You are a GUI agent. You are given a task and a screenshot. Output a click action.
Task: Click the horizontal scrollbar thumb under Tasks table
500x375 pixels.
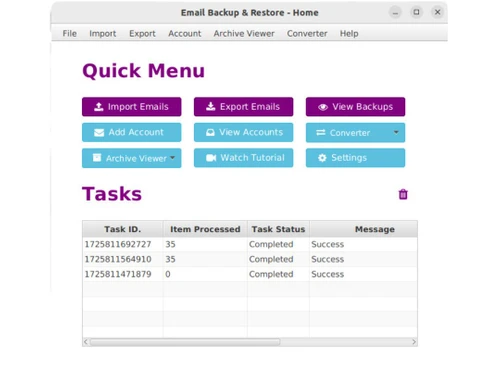pyautogui.click(x=185, y=342)
